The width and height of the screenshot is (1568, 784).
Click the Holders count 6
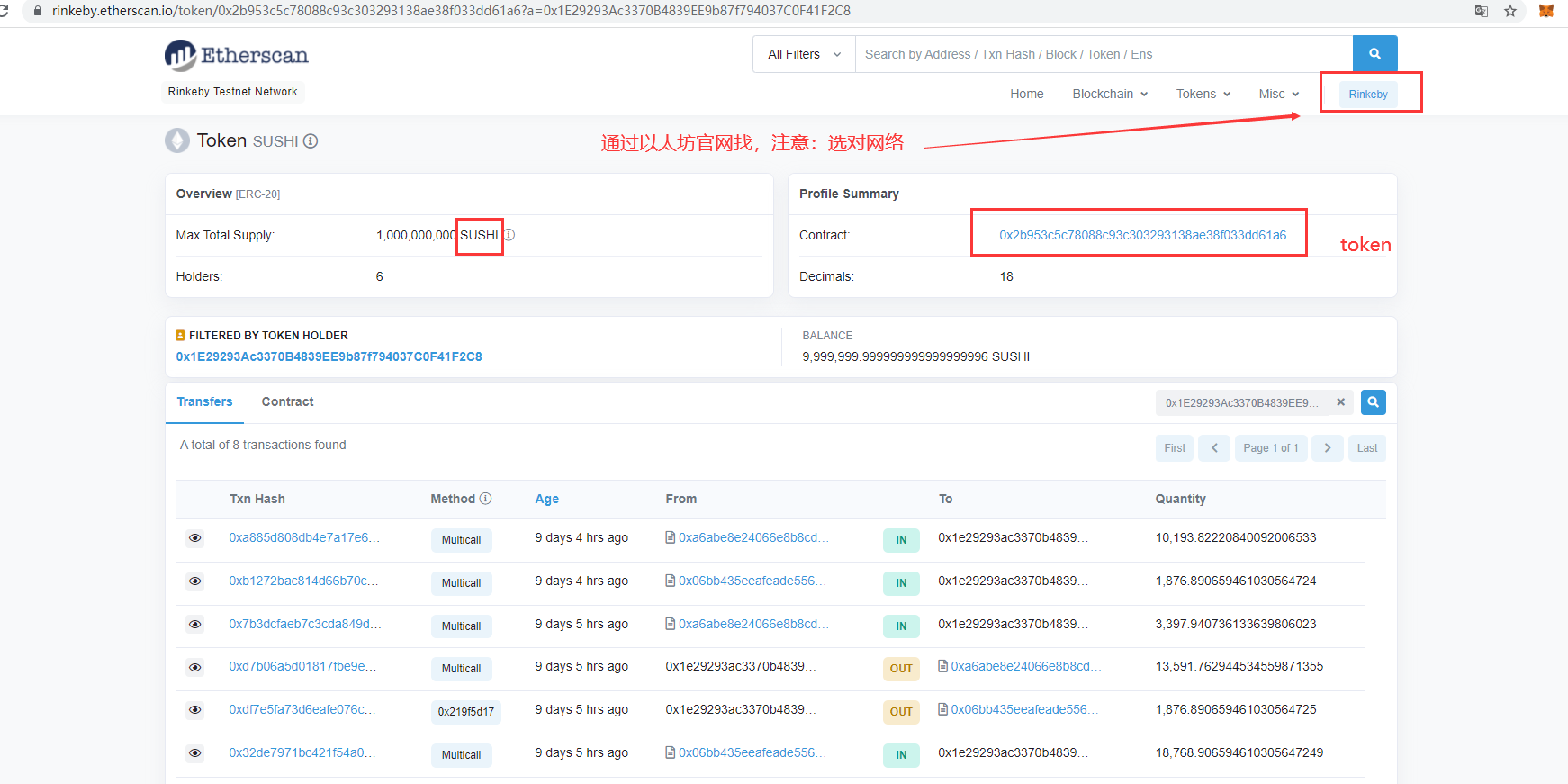pyautogui.click(x=380, y=276)
